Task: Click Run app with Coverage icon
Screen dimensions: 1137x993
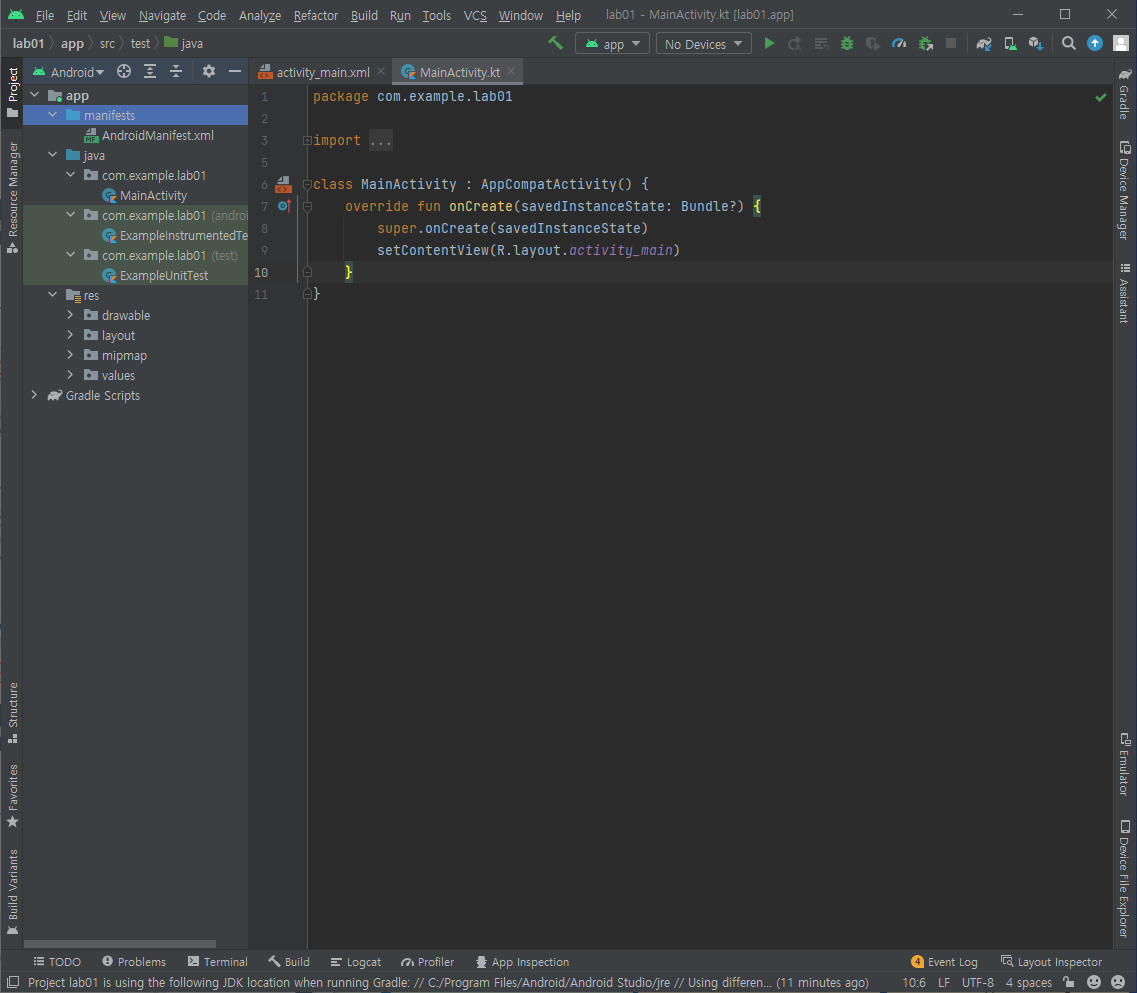Action: pos(872,44)
